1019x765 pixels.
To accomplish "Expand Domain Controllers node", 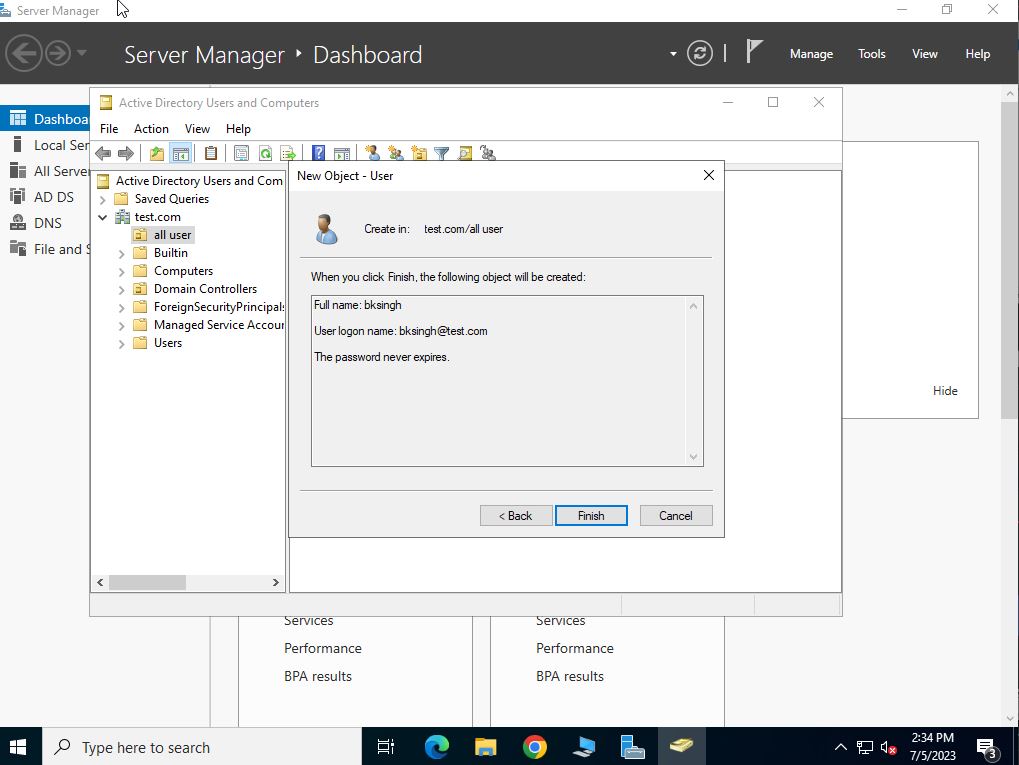I will [122, 290].
